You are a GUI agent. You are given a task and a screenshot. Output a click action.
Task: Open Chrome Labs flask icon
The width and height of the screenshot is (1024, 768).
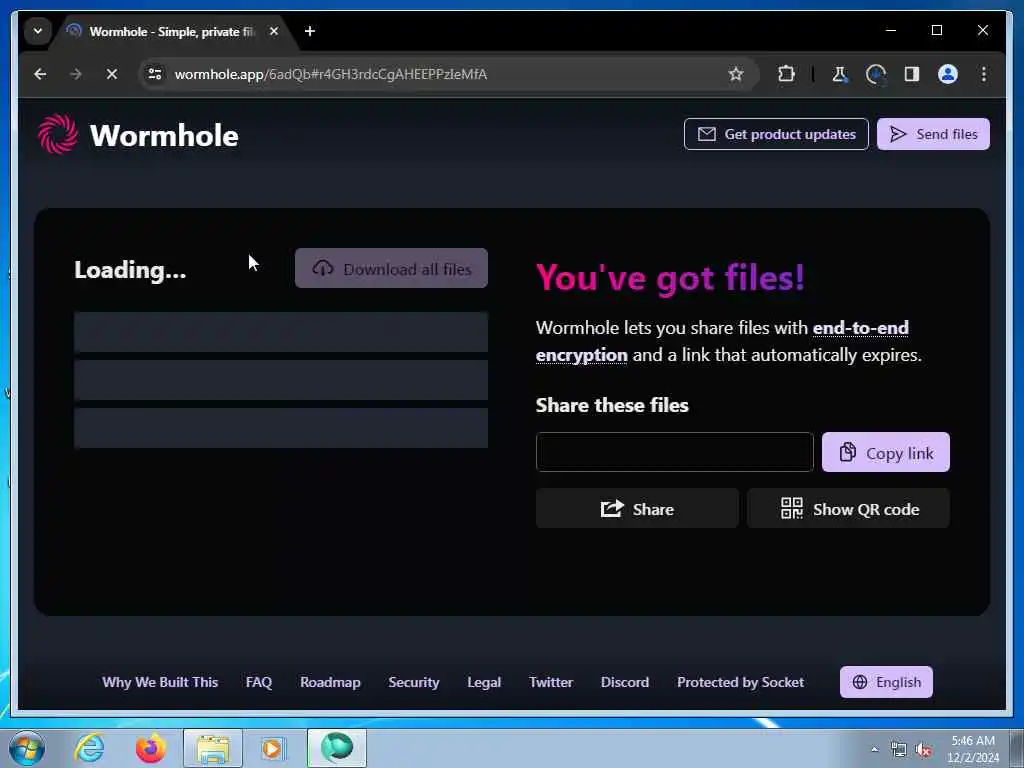pyautogui.click(x=839, y=74)
